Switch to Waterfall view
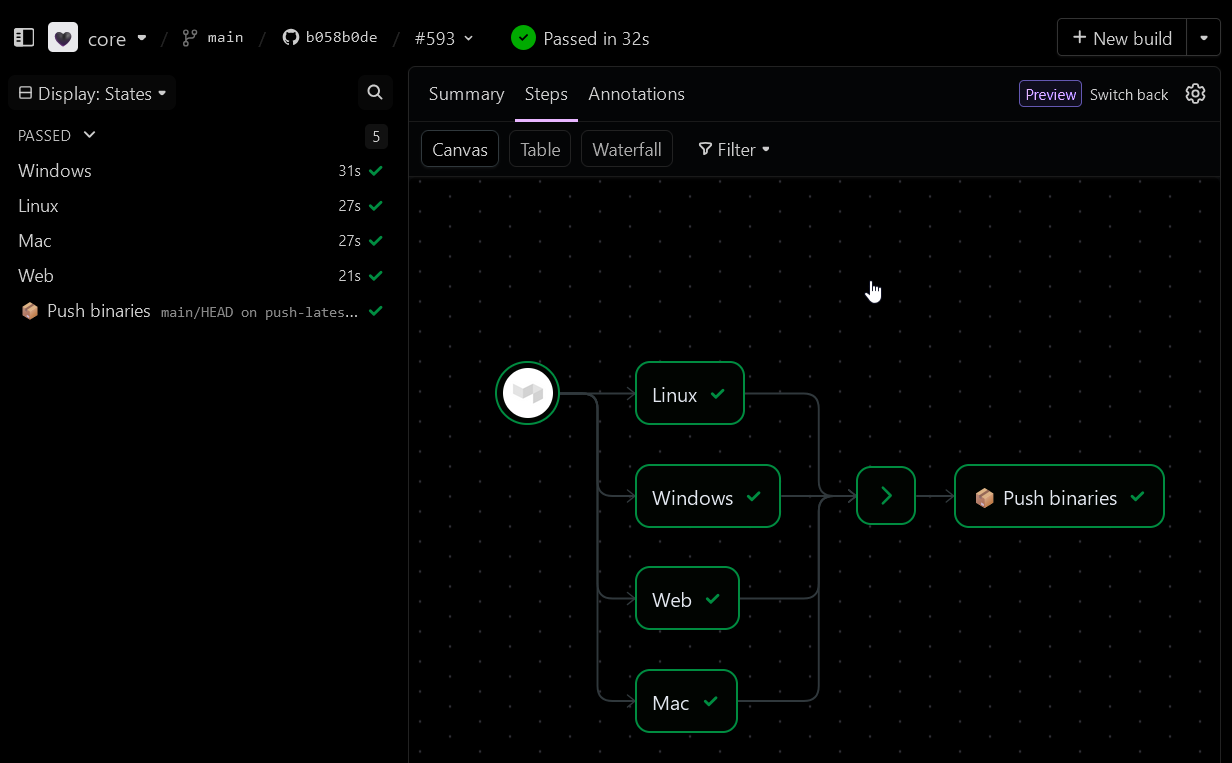The image size is (1232, 763). [627, 150]
